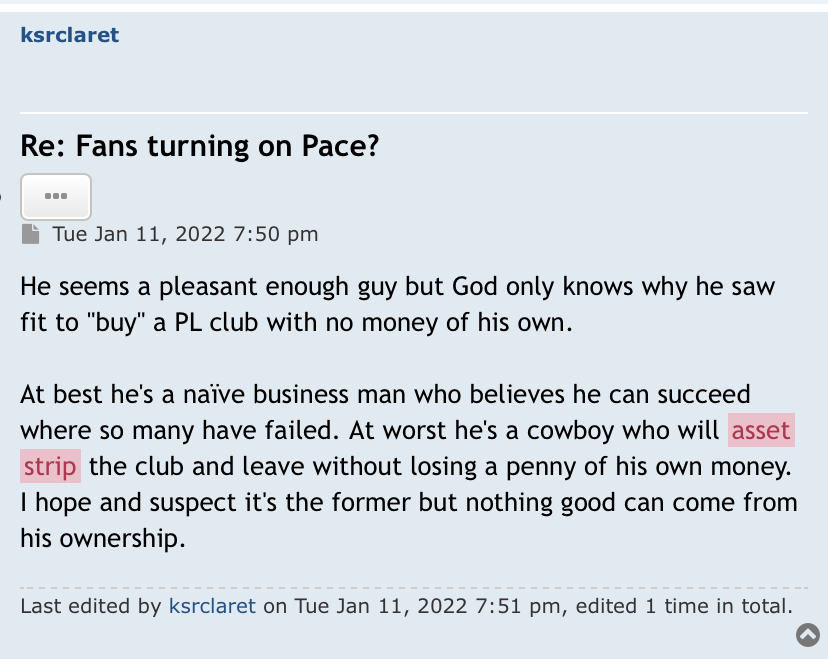Click the dashed separator above the last edited note

pos(414,587)
